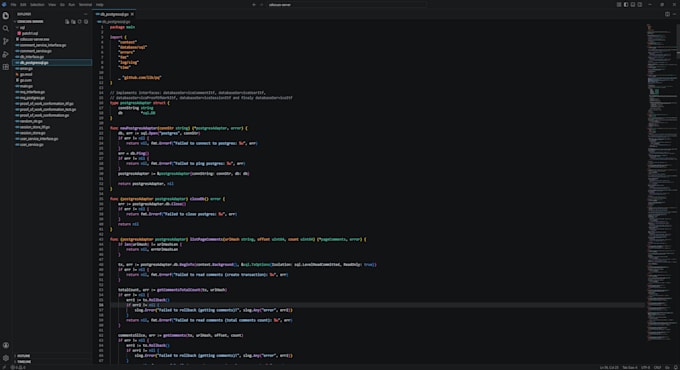The image size is (680, 370).
Task: Open patch1.sql in explorer
Action: click(x=29, y=33)
